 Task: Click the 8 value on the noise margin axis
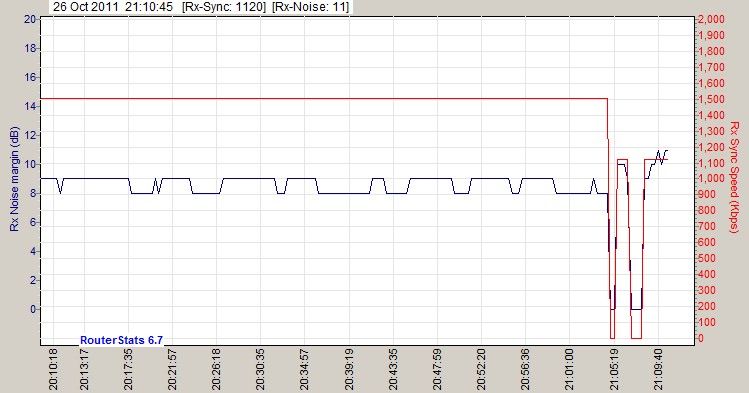32,193
